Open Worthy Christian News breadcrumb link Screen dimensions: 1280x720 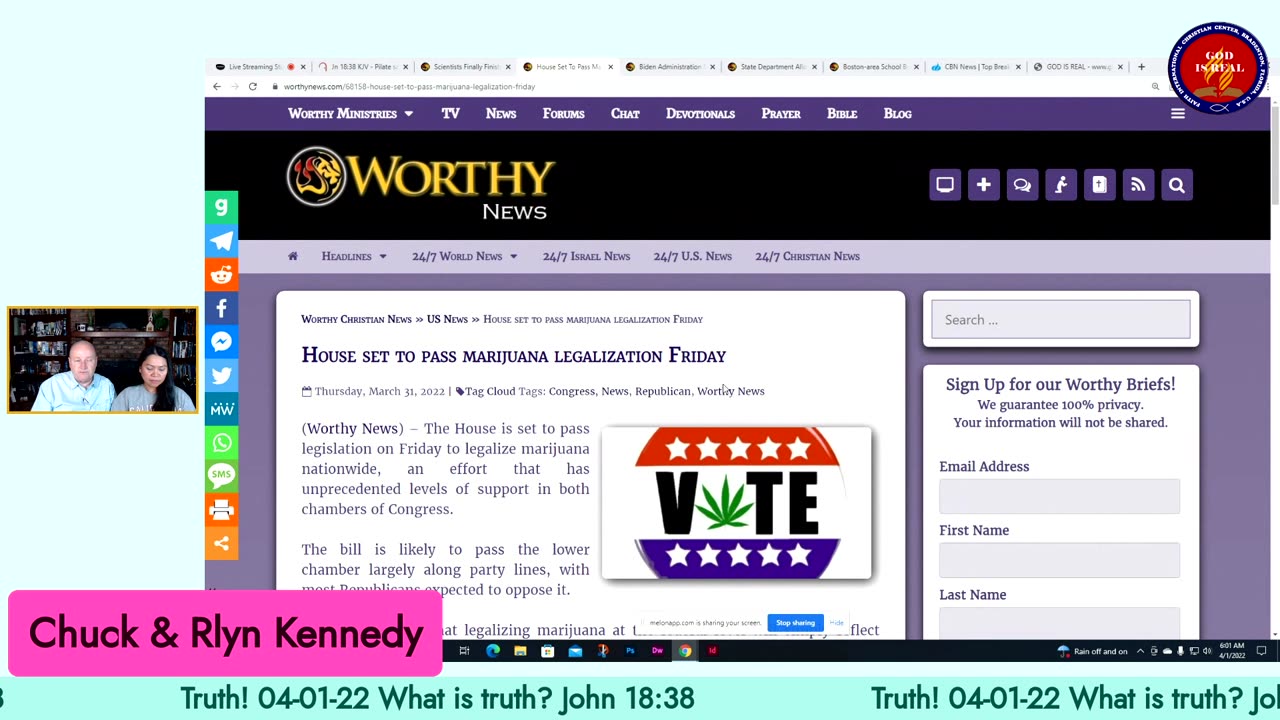point(356,319)
